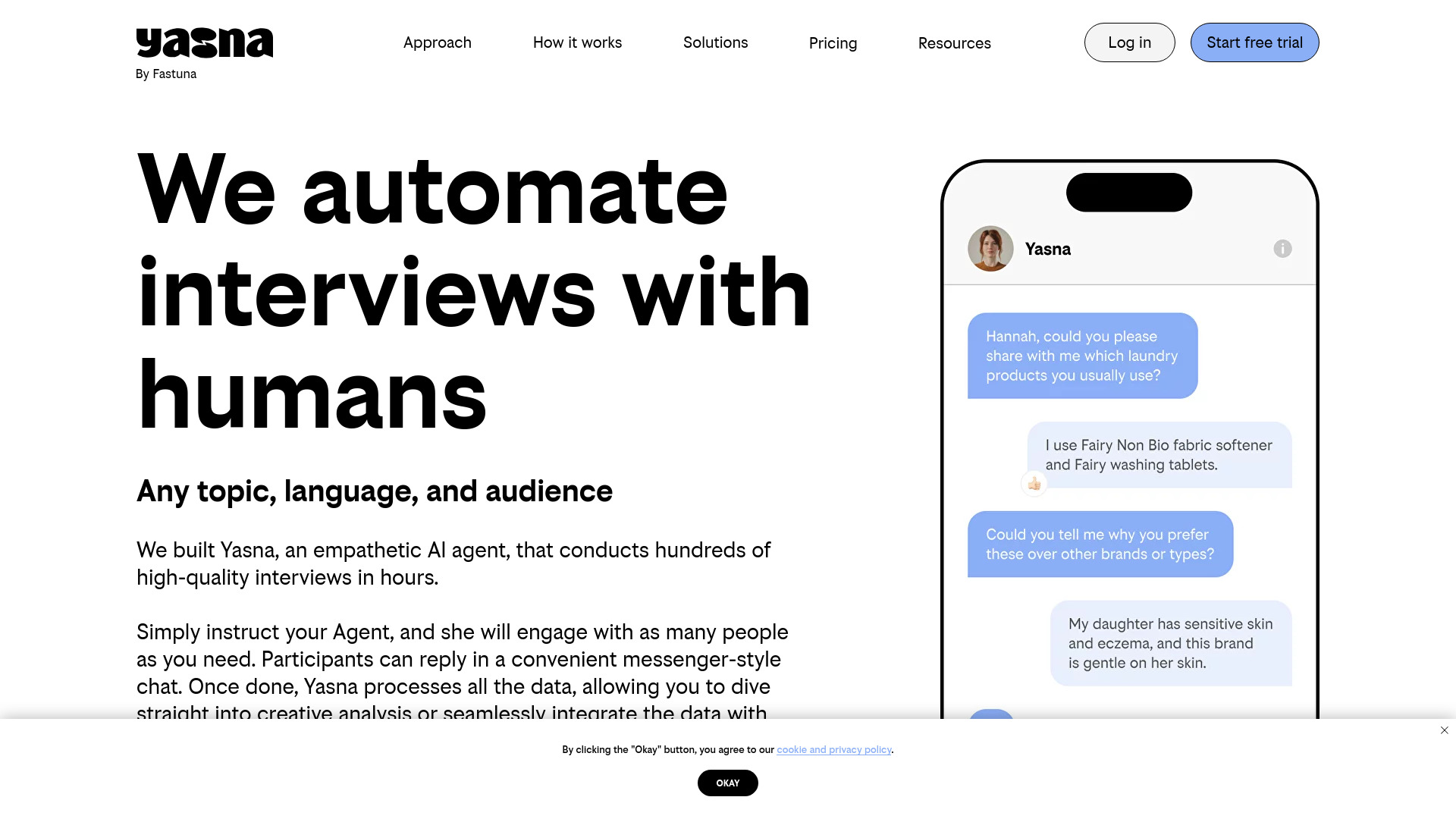Expand the Solutions navigation dropdown
Screen dimensions: 1456x819
point(715,42)
